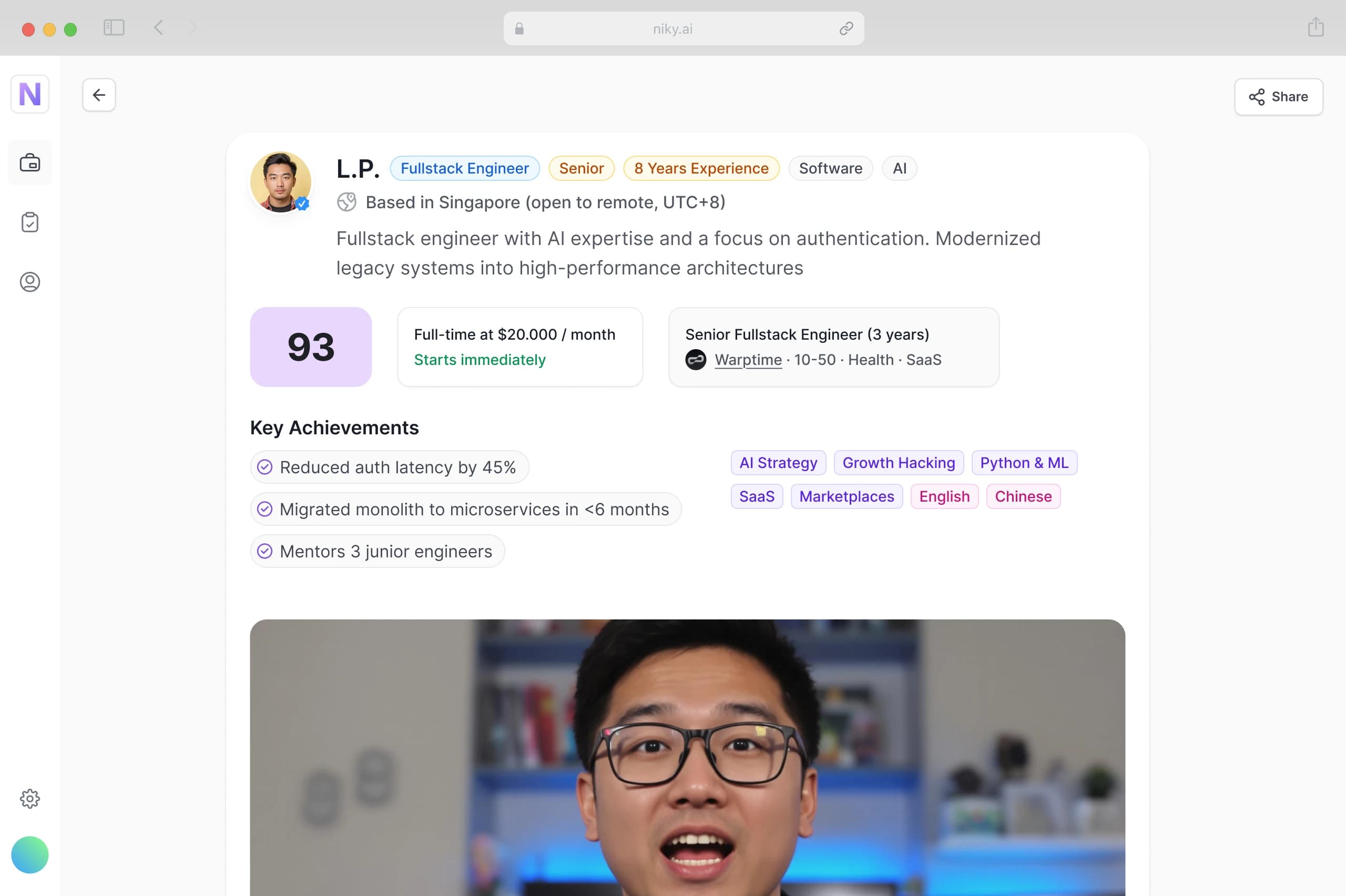1346x896 pixels.
Task: Go back with the arrow button
Action: [x=99, y=95]
